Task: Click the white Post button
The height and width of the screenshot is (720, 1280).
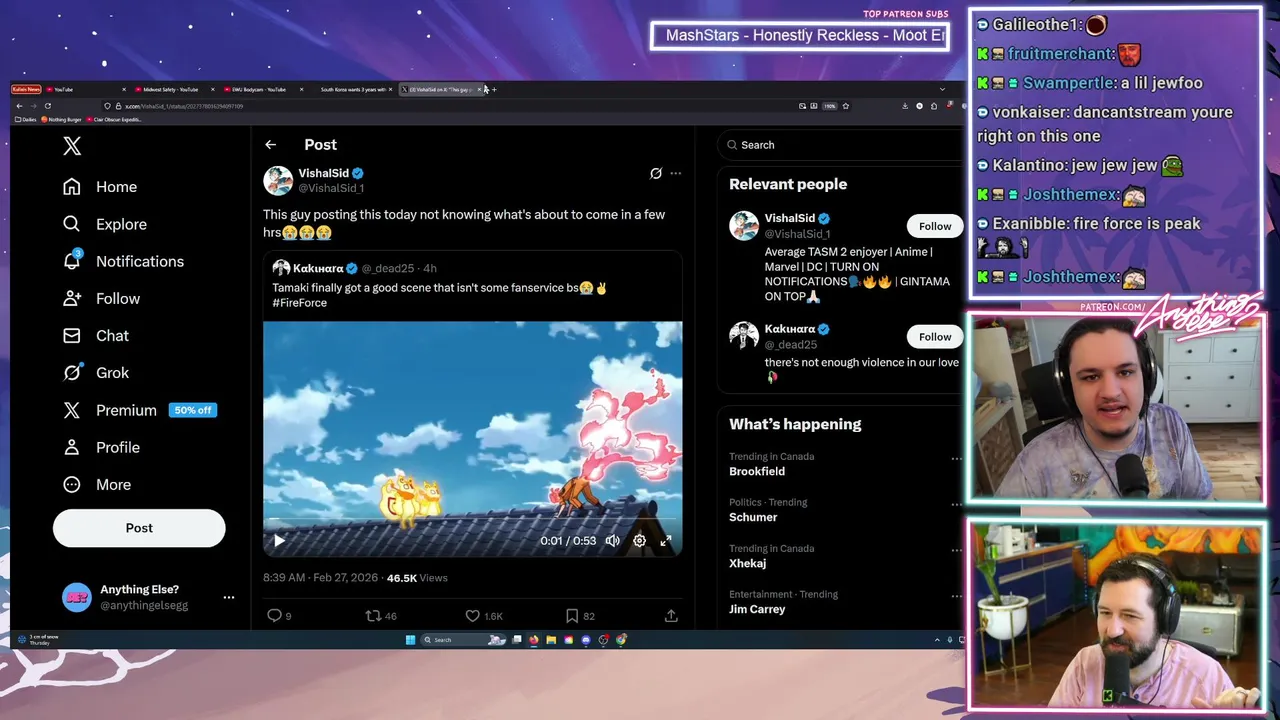Action: point(139,528)
